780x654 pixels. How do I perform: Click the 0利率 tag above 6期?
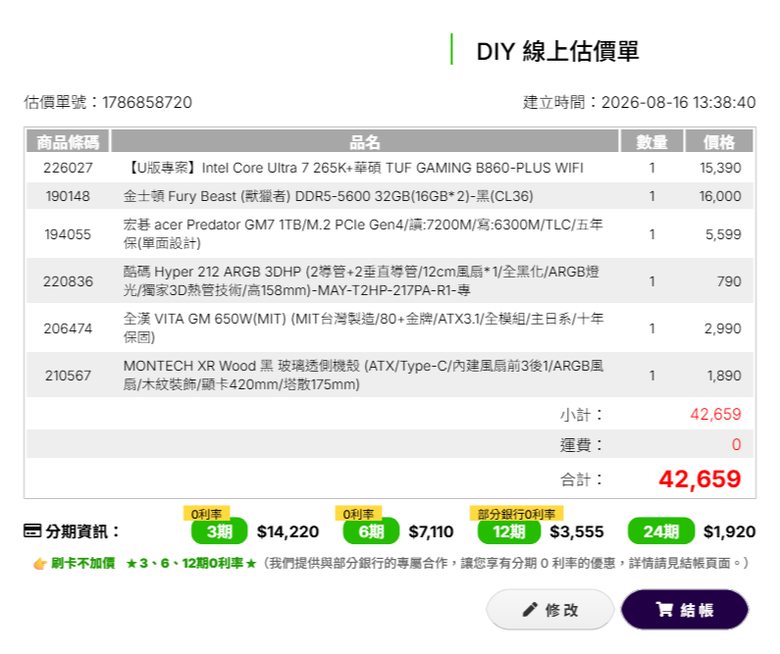tap(358, 514)
